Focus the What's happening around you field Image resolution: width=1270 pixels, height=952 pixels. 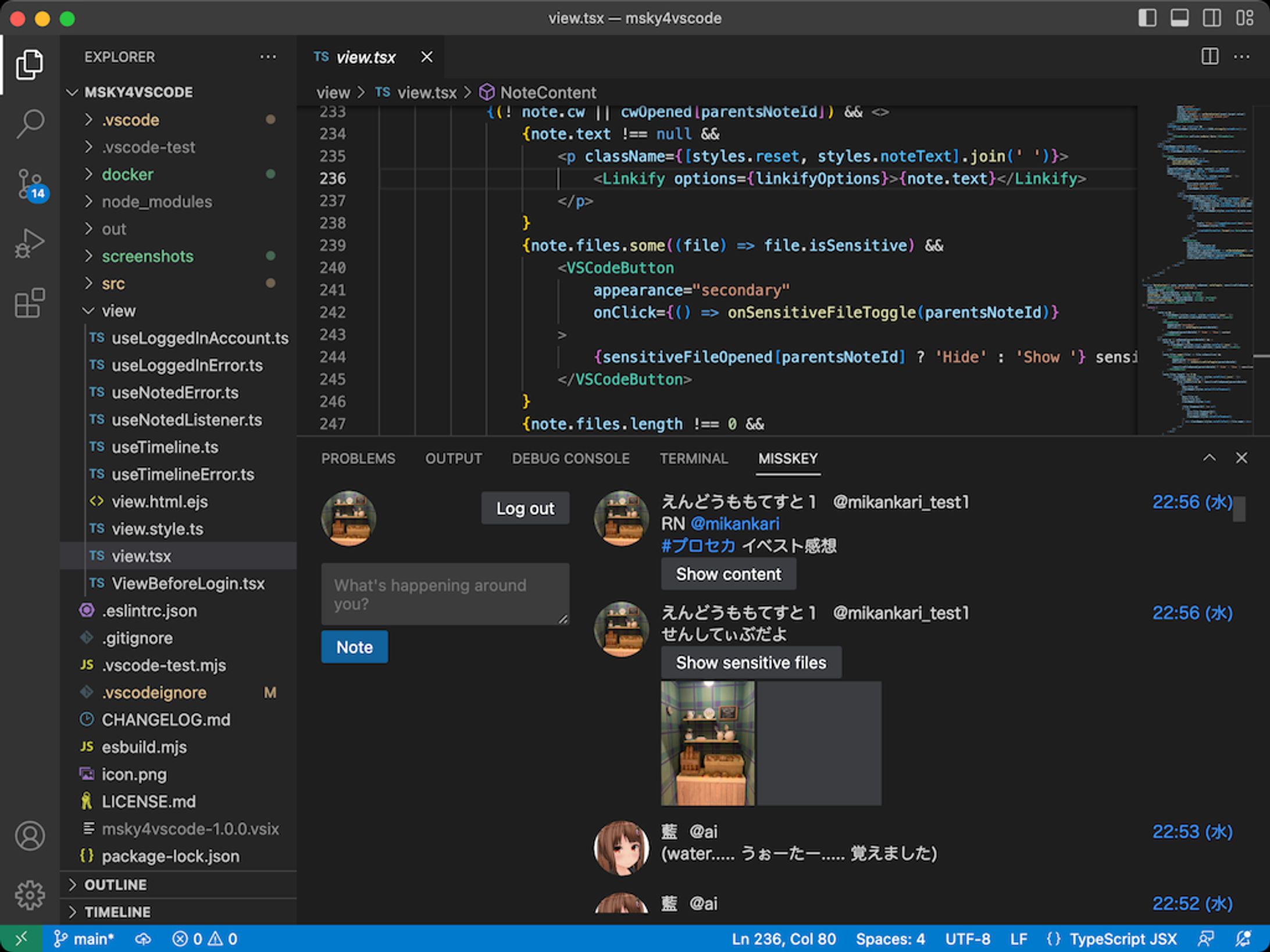click(445, 594)
